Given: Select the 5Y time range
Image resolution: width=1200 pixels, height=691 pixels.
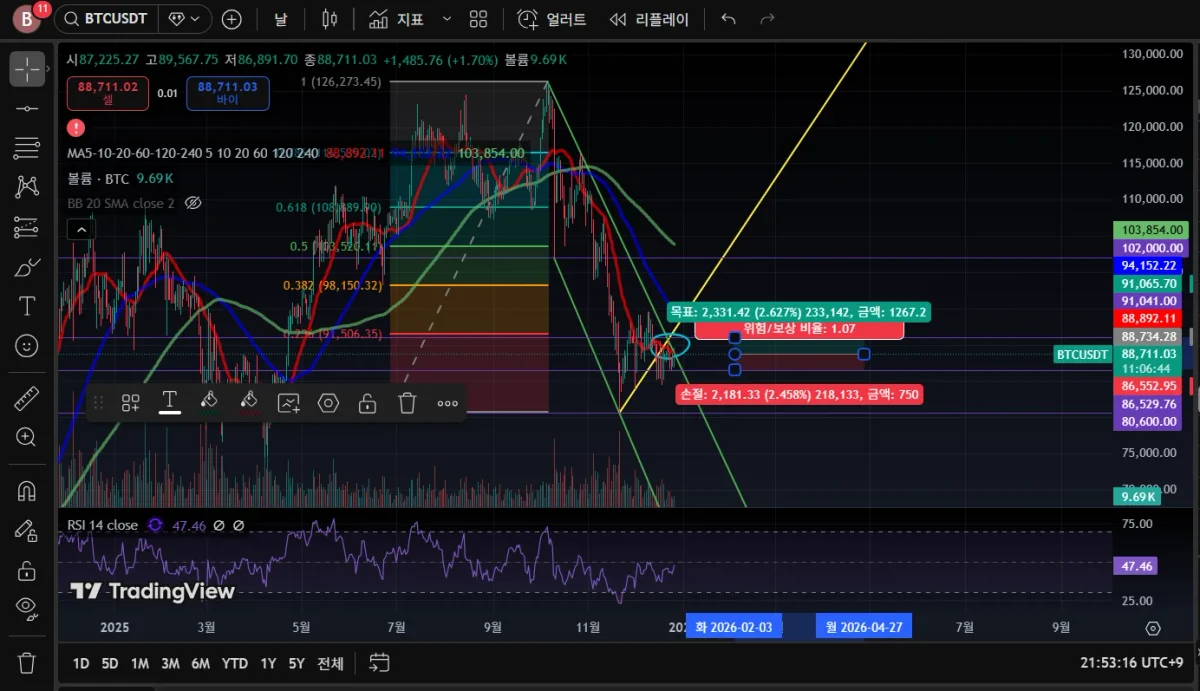Looking at the screenshot, I should coord(297,663).
